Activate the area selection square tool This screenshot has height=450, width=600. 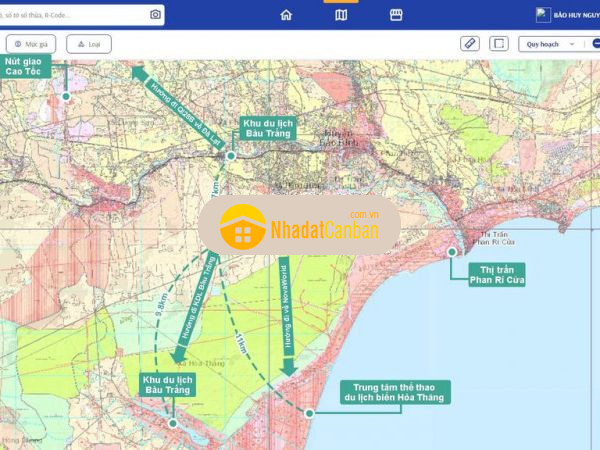[500, 44]
